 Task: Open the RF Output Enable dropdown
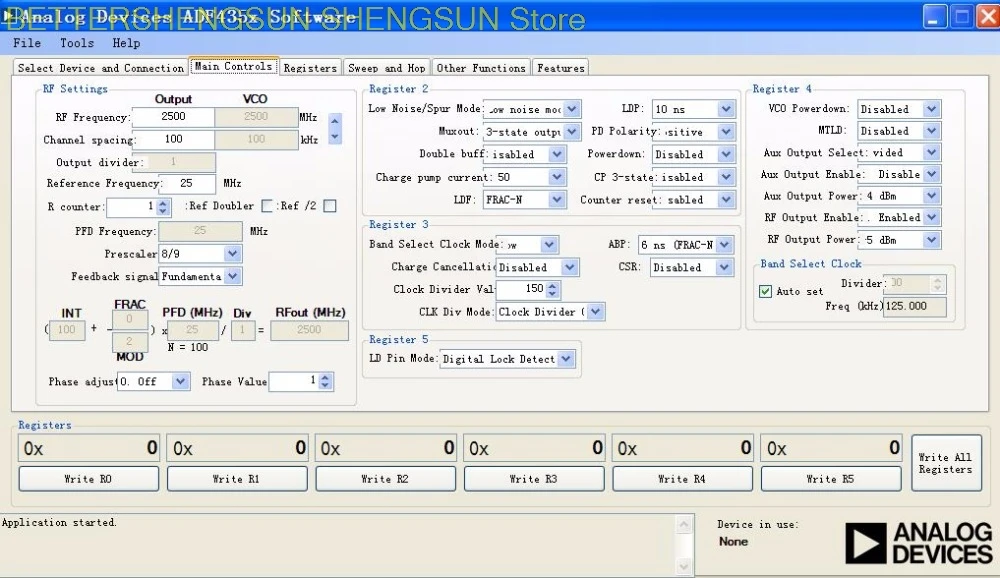click(x=931, y=218)
